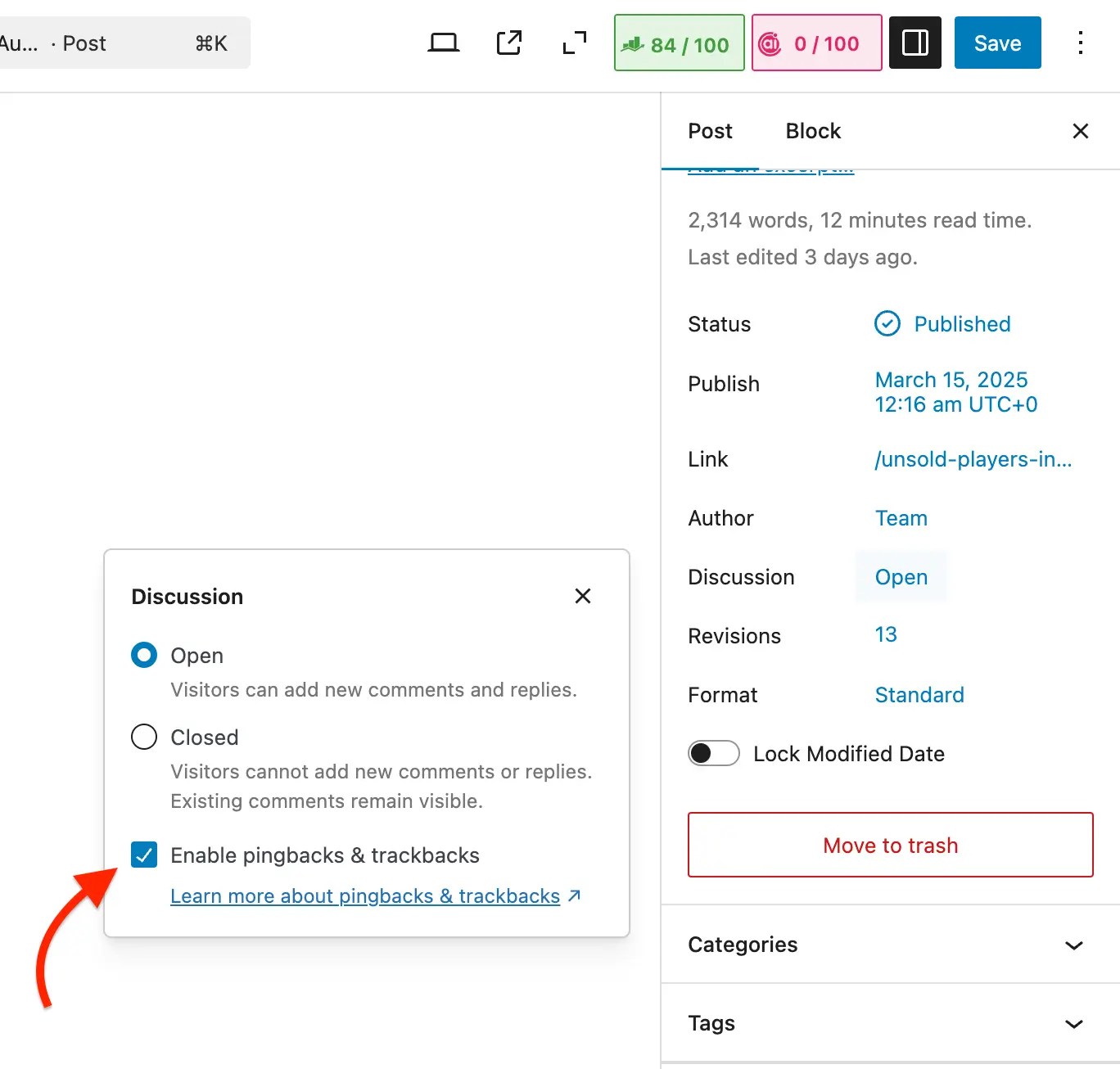Click the "Last edited 3 days ago." text
Viewport: 1120px width, 1069px height.
[x=802, y=257]
